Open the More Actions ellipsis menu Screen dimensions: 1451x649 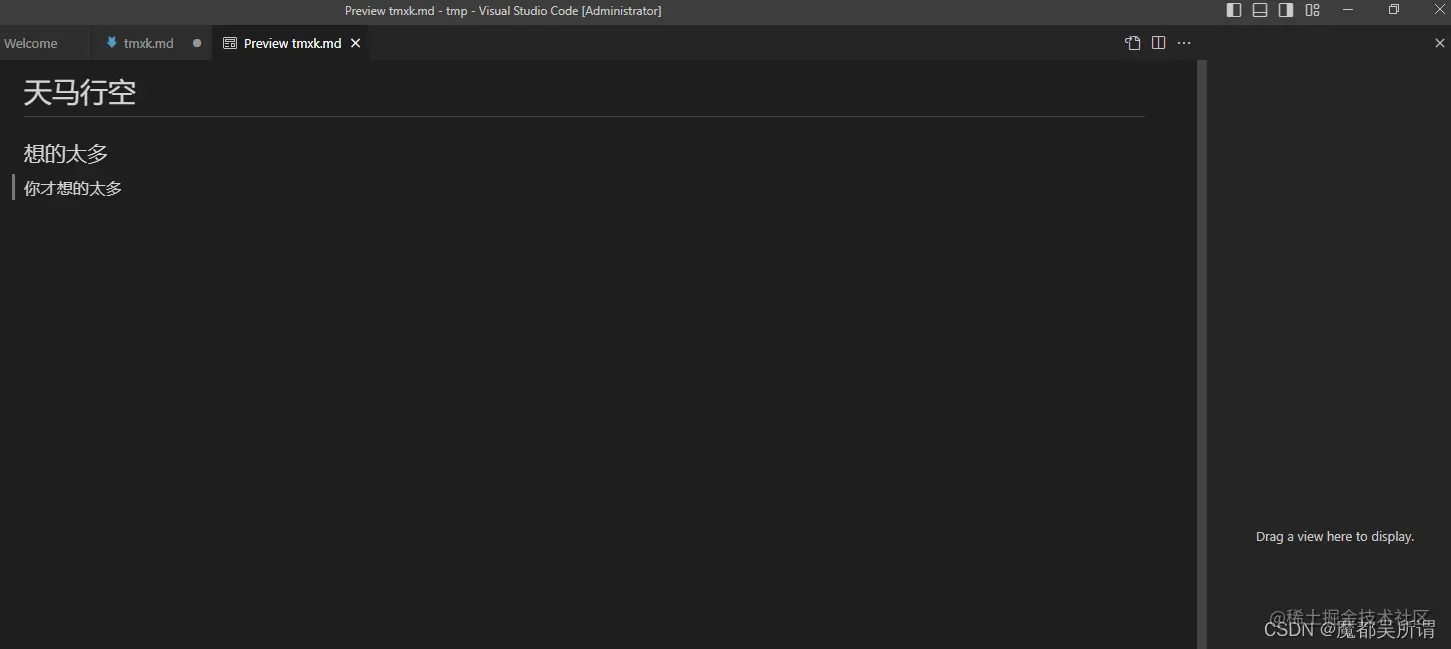1184,43
